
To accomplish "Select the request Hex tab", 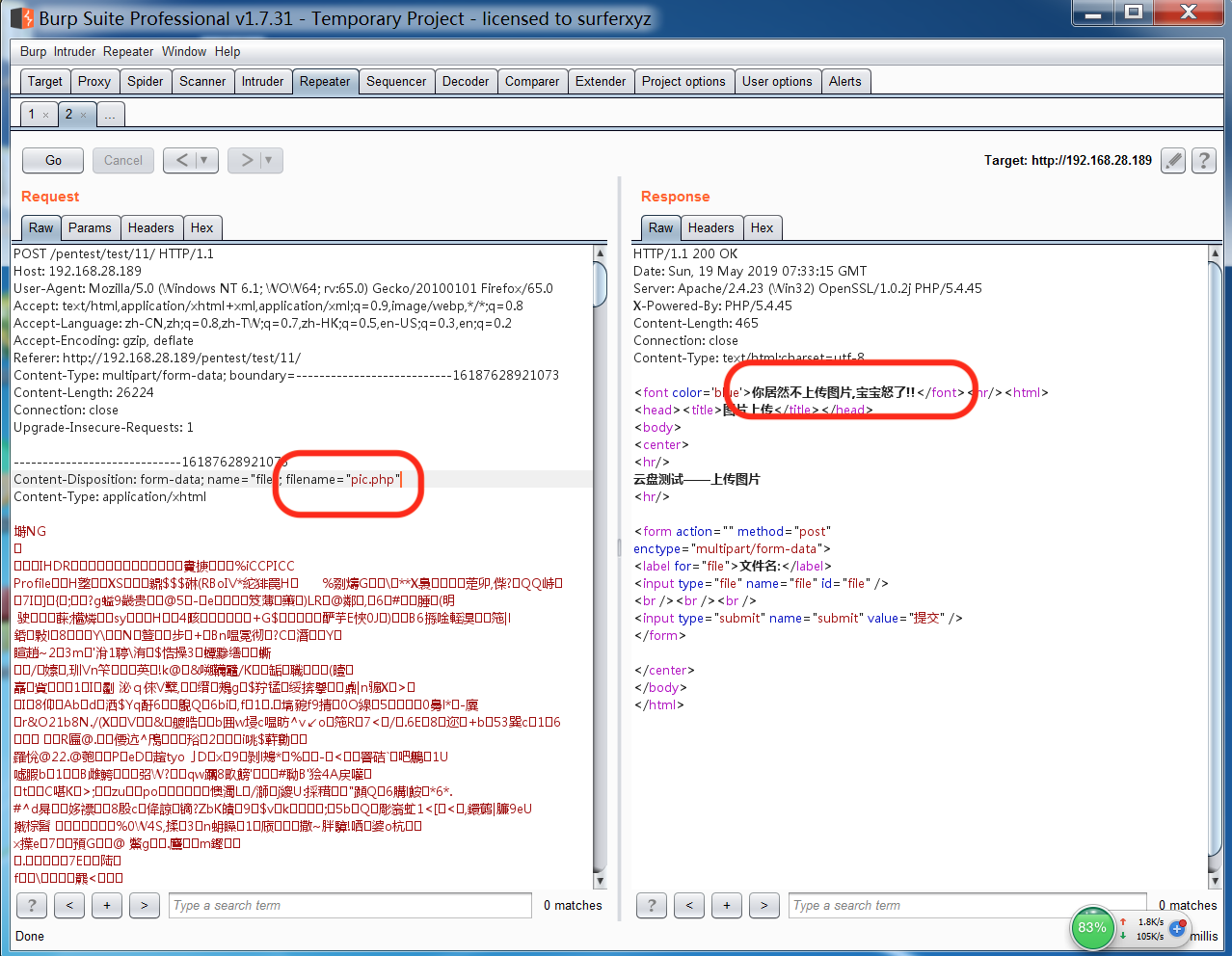I will [201, 227].
